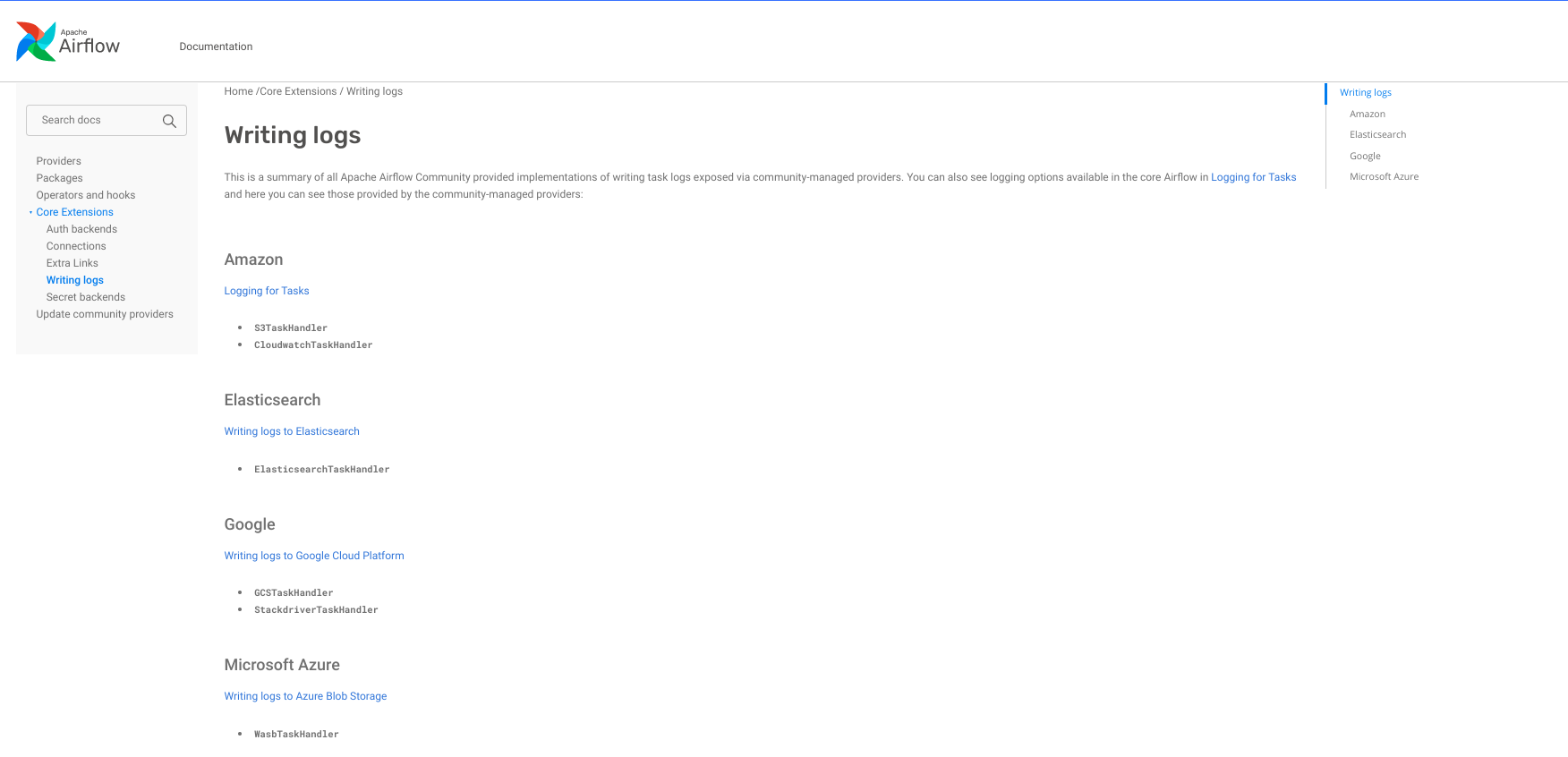This screenshot has width=1568, height=757.
Task: Click the Microsoft Azure section heading
Action: [x=282, y=665]
